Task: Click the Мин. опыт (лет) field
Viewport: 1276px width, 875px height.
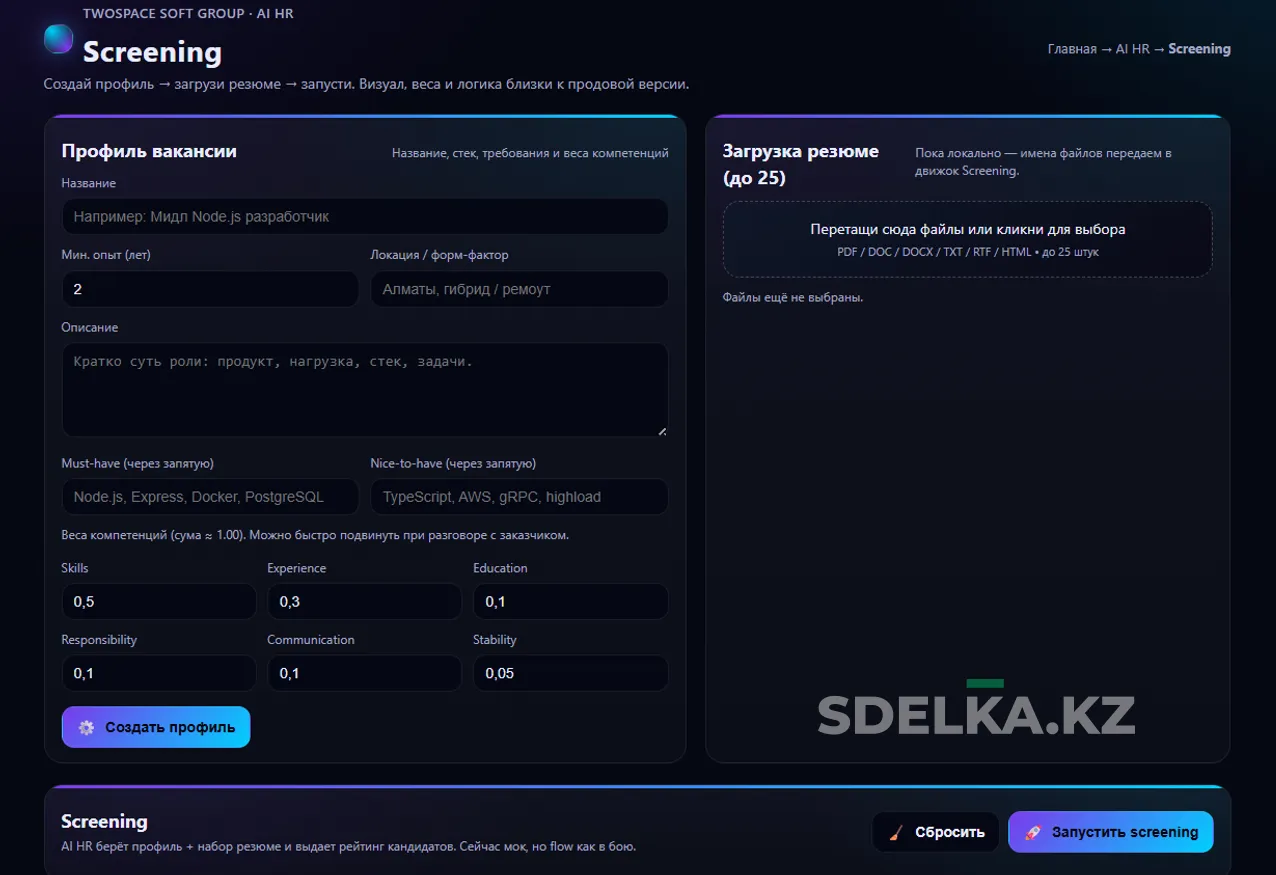Action: [209, 289]
